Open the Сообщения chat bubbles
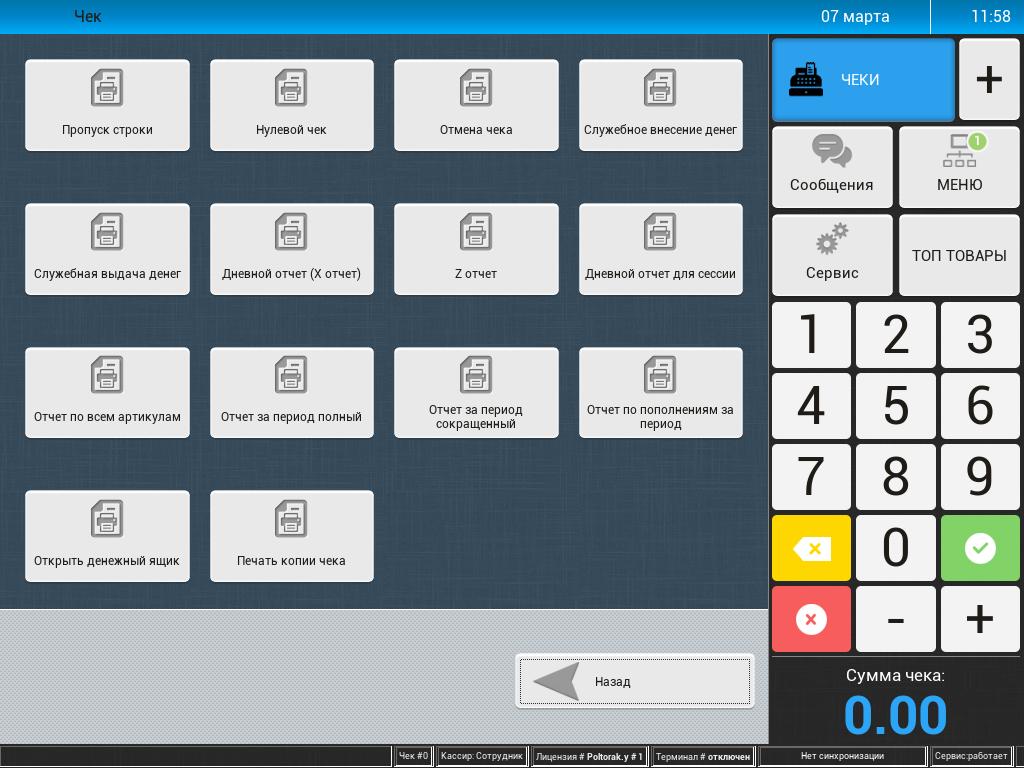This screenshot has height=768, width=1024. tap(832, 167)
